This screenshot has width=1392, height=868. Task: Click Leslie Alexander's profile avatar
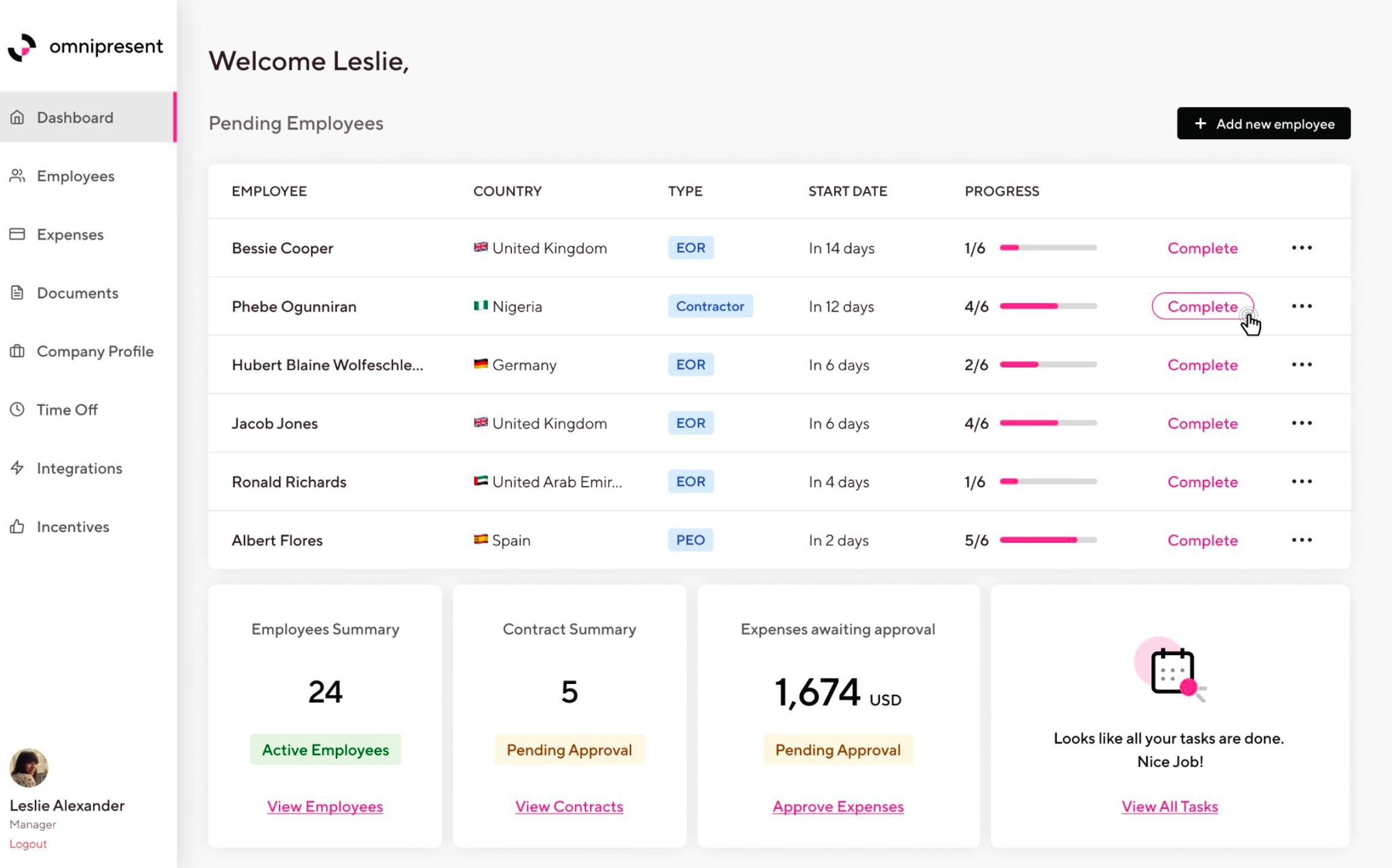click(x=29, y=767)
